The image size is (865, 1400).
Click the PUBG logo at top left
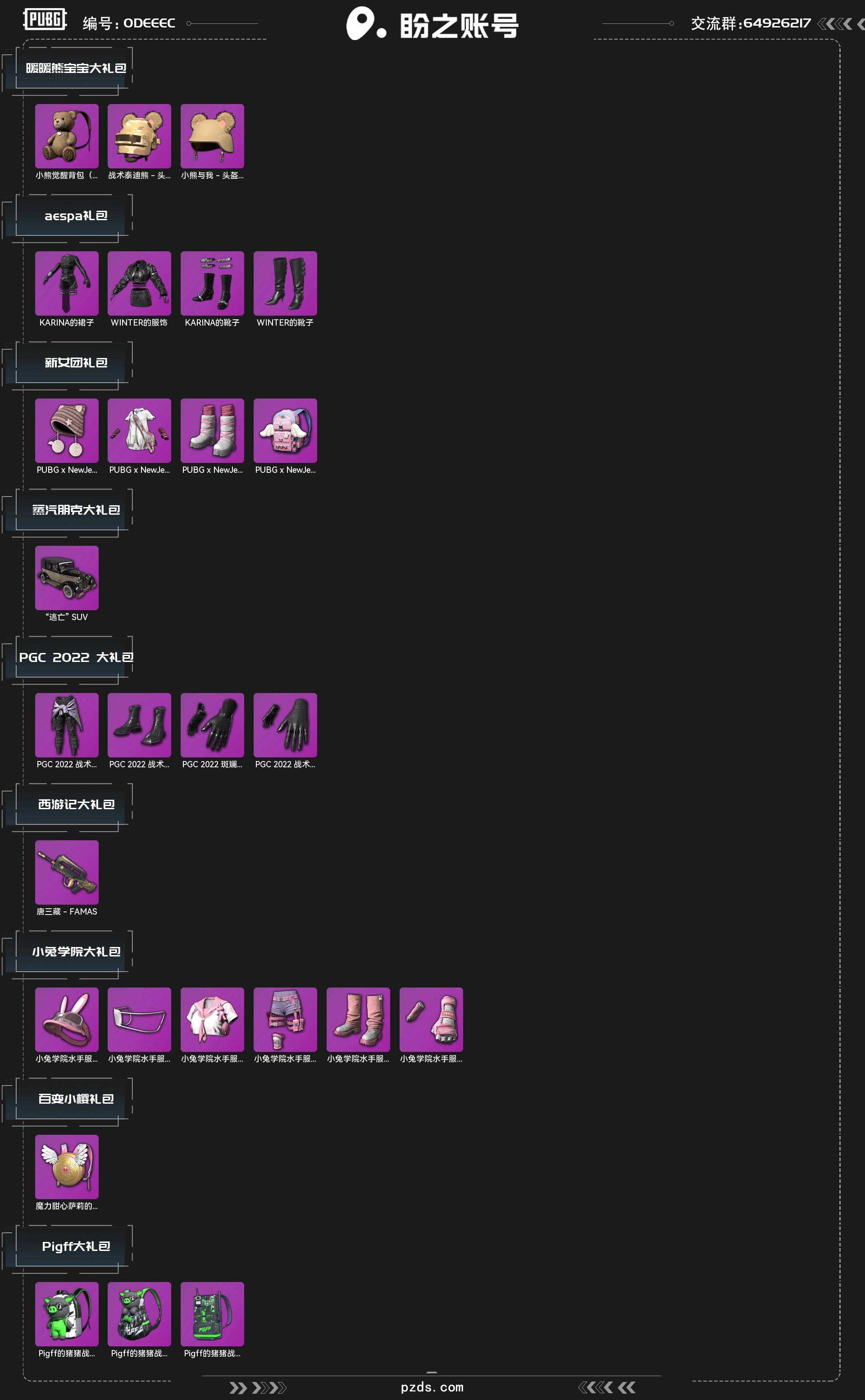click(45, 19)
